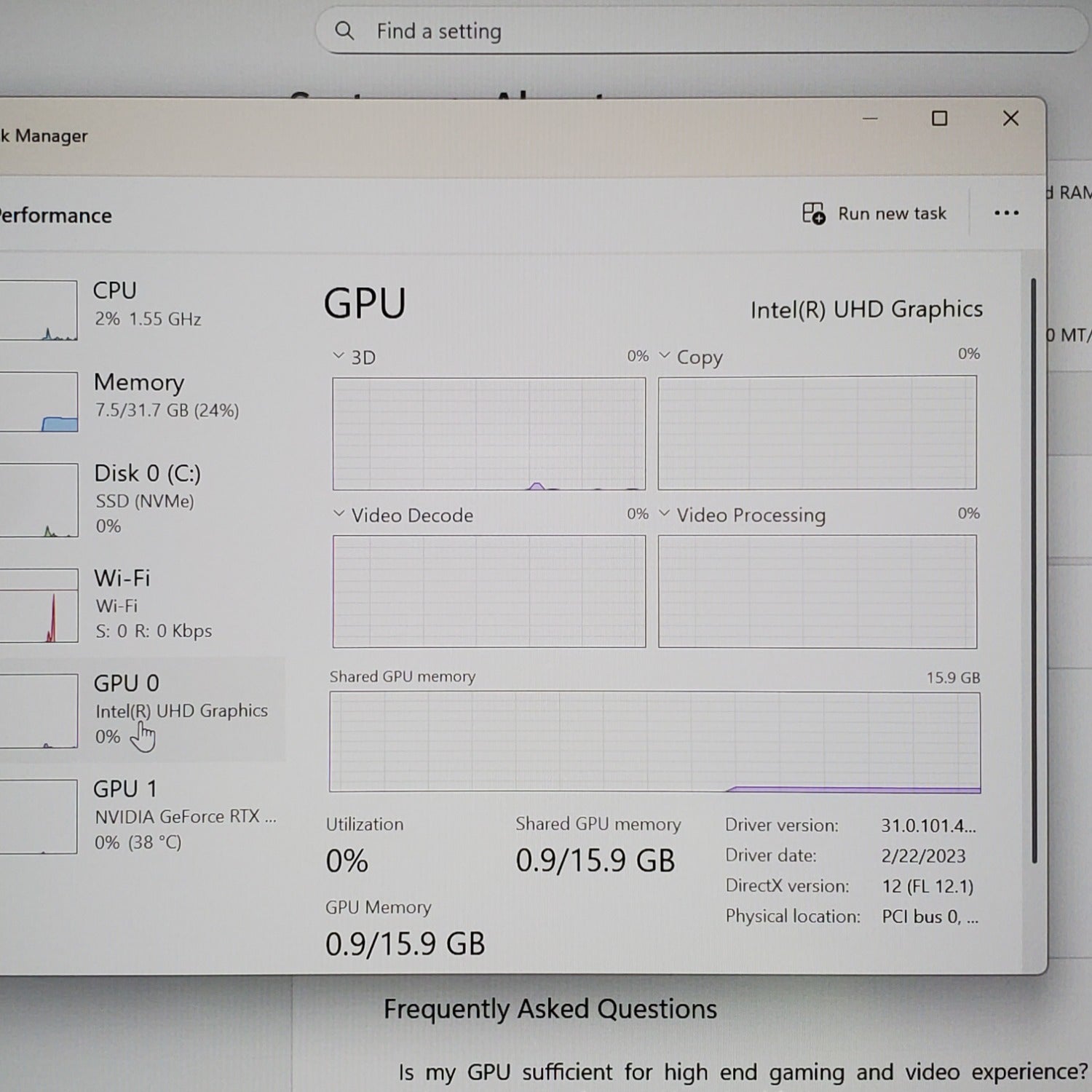This screenshot has height=1092, width=1092.
Task: Click the Shared GPU memory graph
Action: pyautogui.click(x=654, y=742)
